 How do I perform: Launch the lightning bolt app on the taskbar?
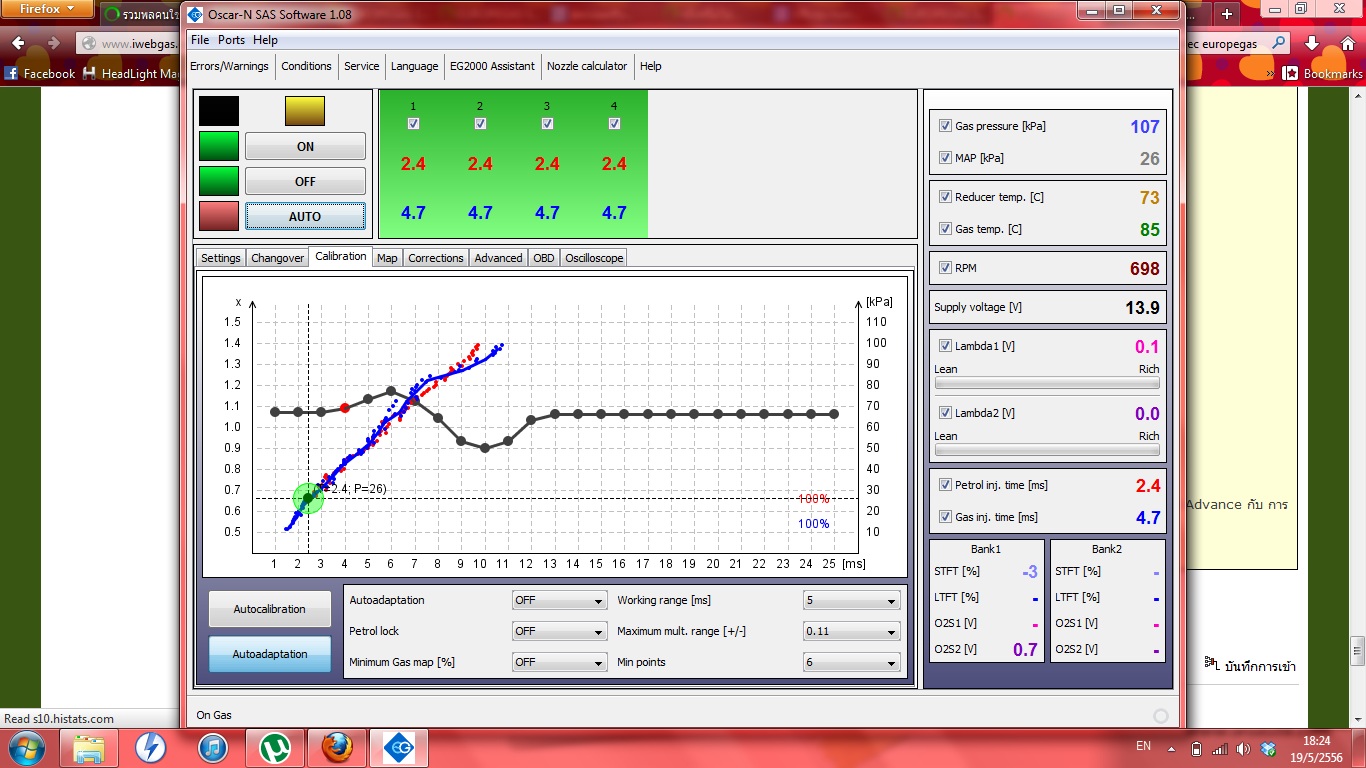(x=151, y=747)
